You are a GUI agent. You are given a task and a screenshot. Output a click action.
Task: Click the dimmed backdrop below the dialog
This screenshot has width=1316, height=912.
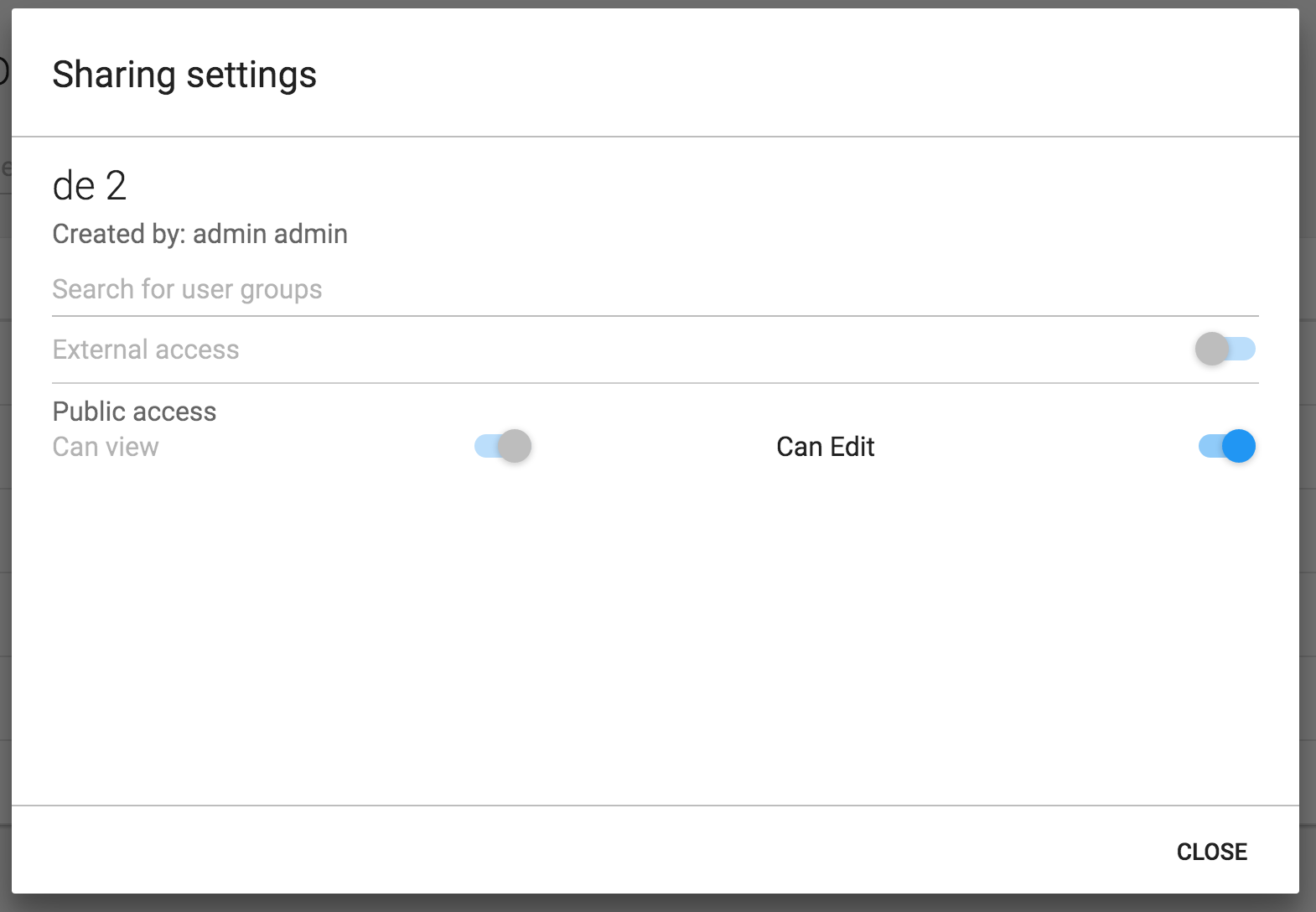click(654, 904)
